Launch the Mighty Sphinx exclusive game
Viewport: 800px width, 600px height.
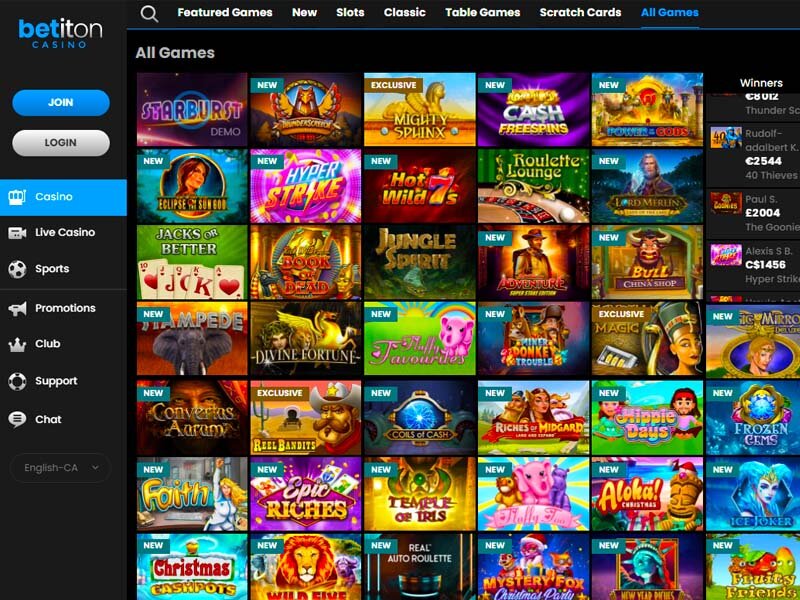point(419,109)
